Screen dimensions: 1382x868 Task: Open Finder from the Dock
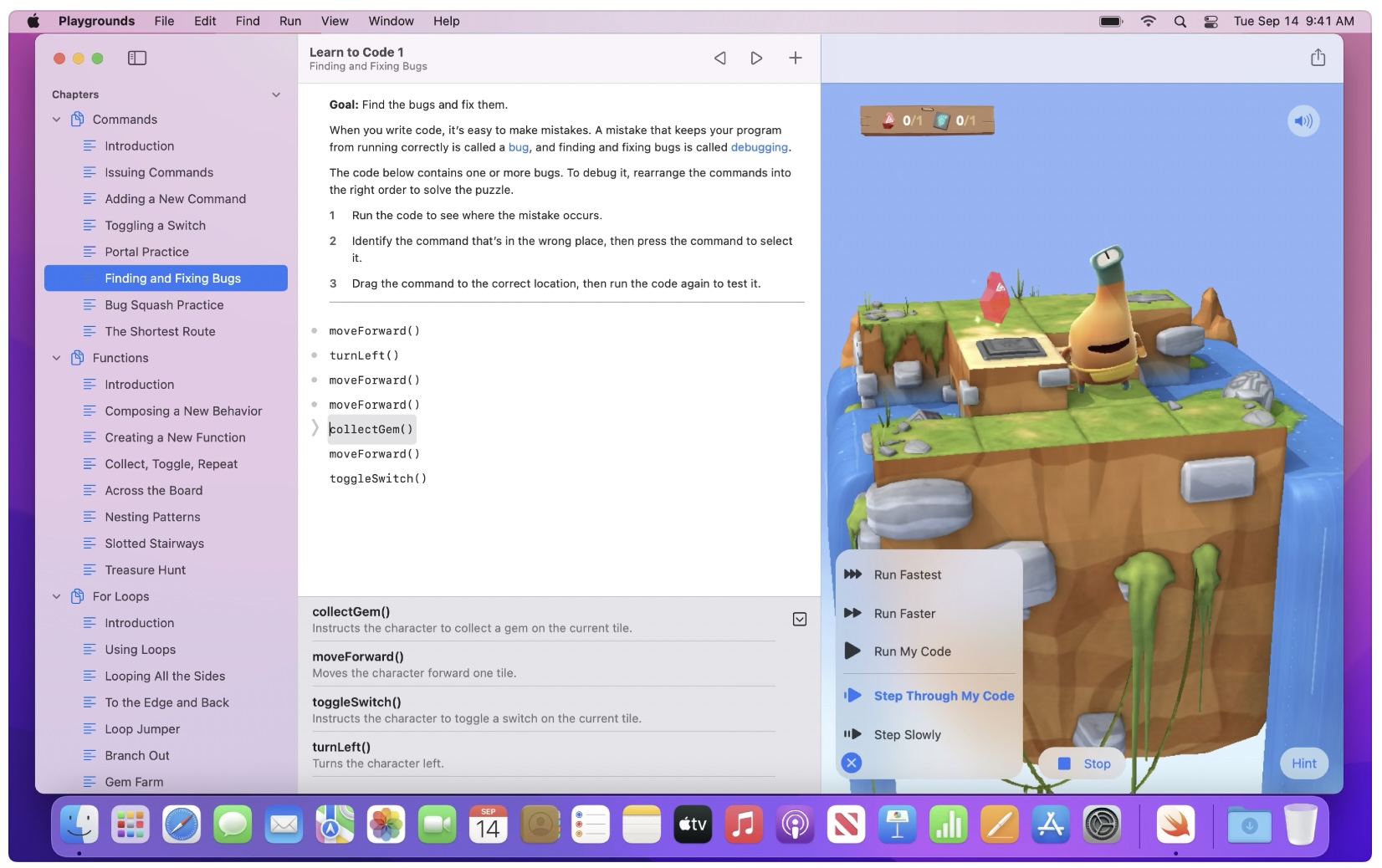tap(79, 826)
